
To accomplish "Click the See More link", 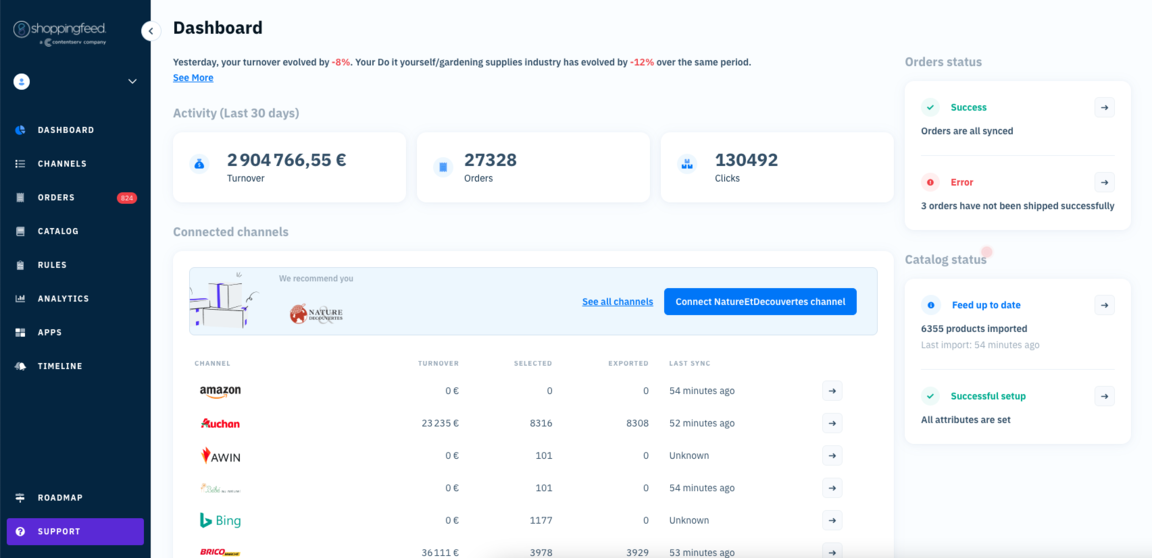I will tap(193, 78).
